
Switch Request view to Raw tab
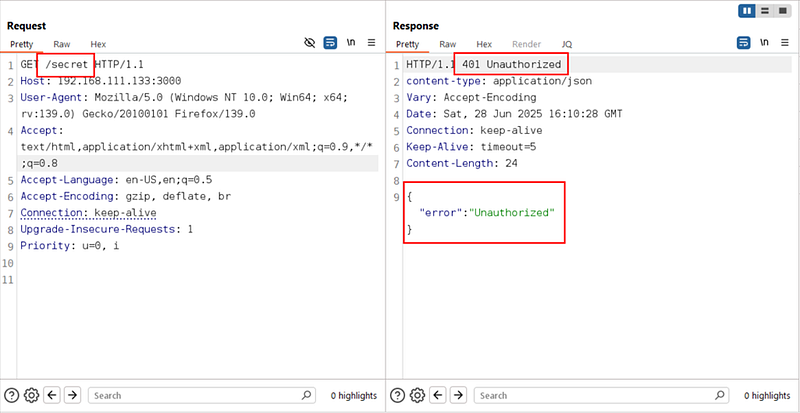click(x=62, y=44)
